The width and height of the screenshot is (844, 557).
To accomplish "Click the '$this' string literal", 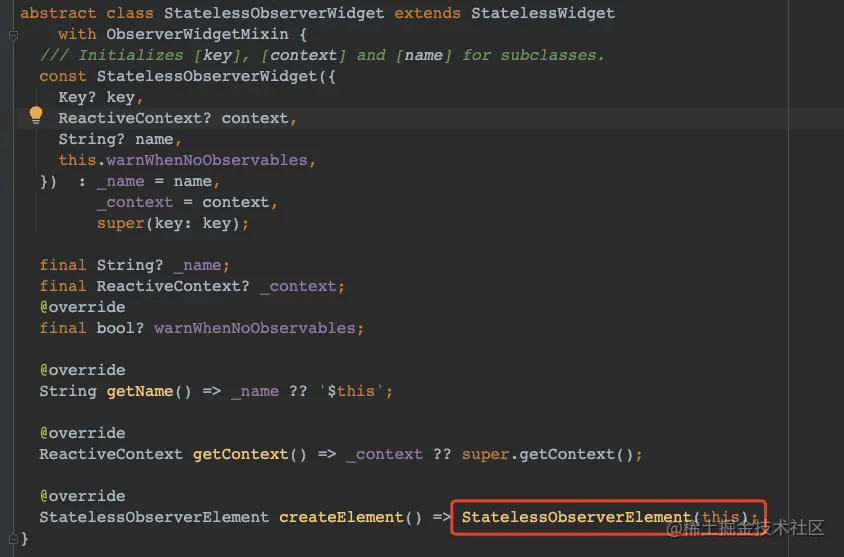I will [351, 391].
